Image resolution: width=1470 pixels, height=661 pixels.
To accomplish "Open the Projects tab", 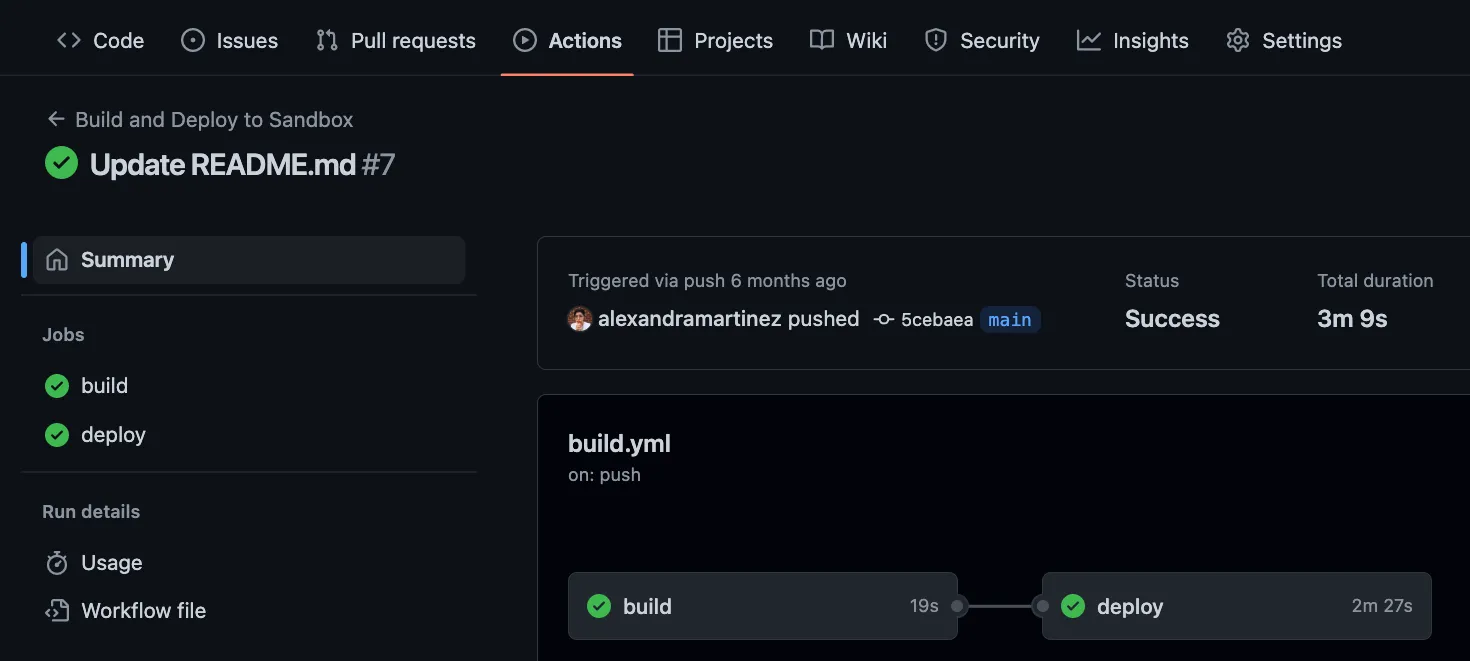I will pos(715,41).
